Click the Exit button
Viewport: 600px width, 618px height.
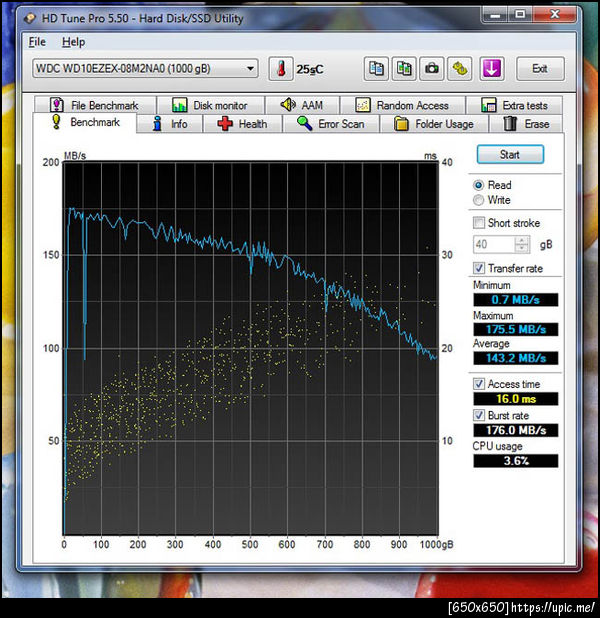click(x=540, y=69)
